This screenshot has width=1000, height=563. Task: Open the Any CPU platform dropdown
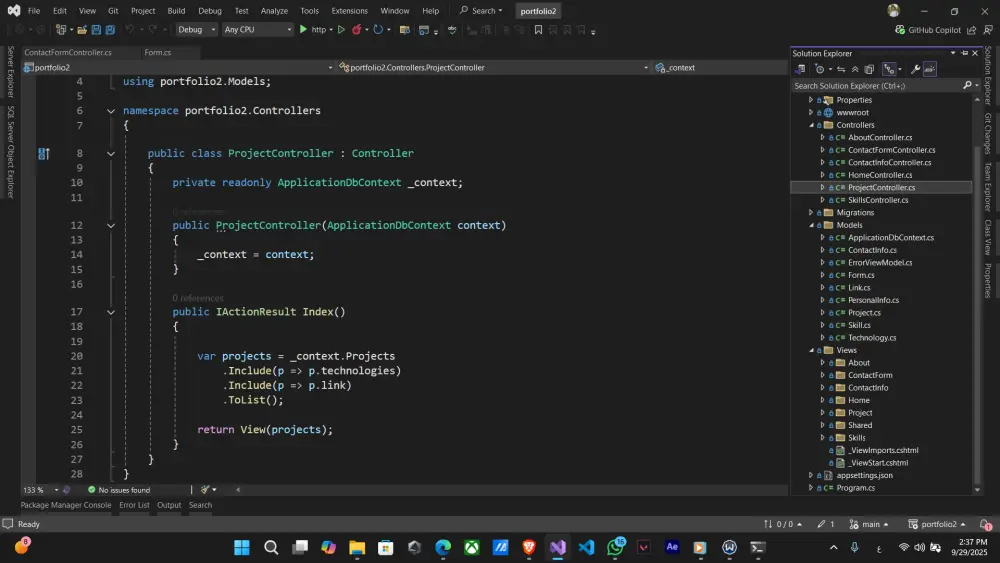point(258,30)
